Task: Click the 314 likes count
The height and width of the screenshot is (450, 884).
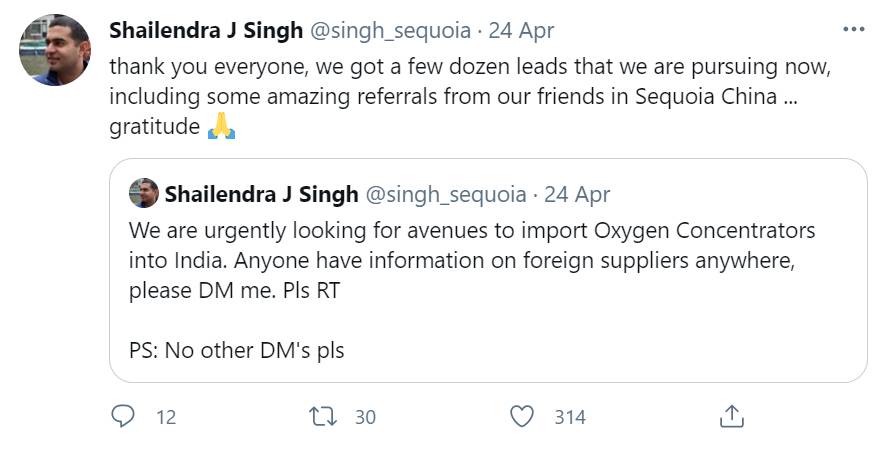Action: point(570,417)
